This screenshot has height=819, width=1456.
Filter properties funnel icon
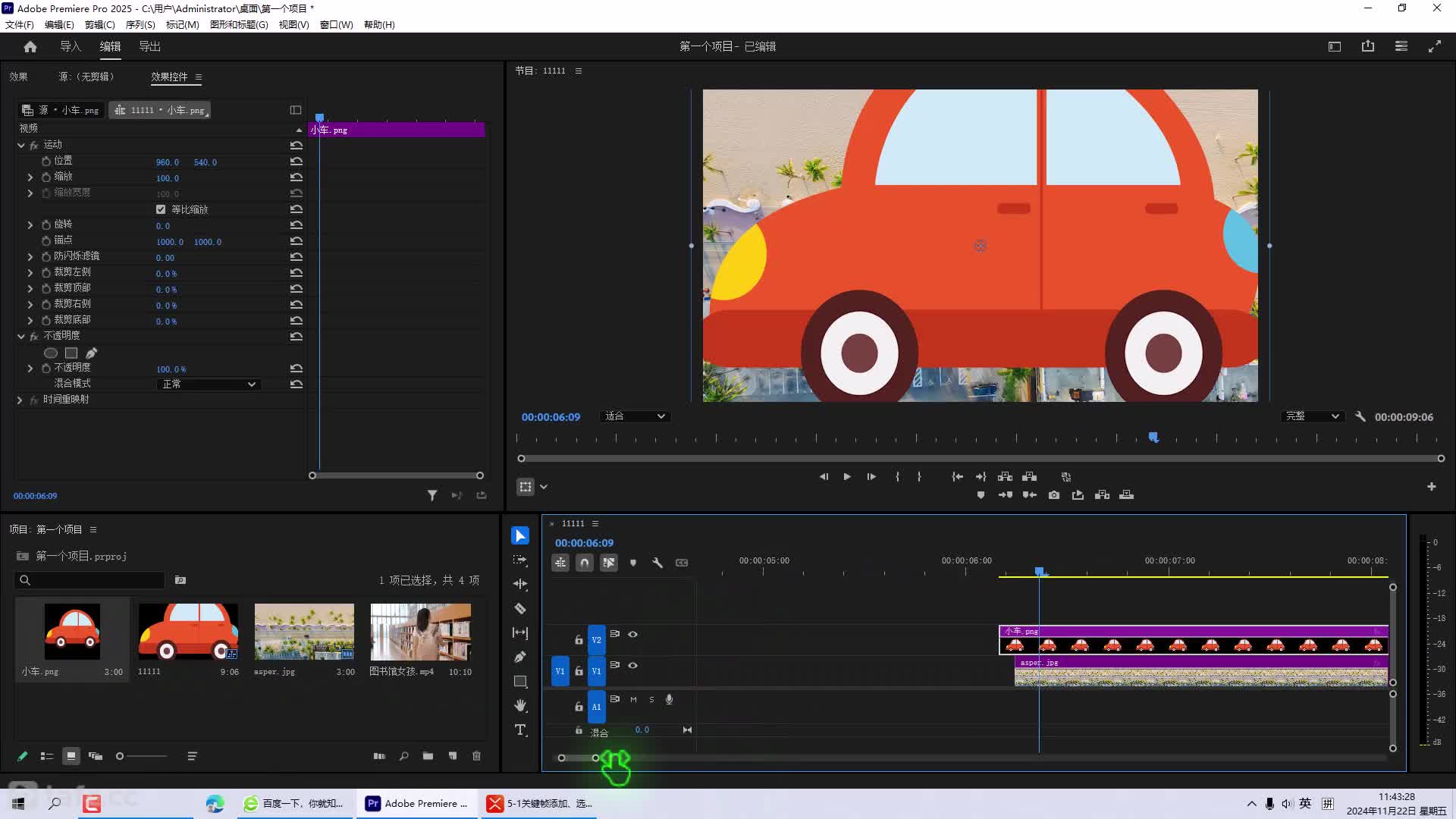pyautogui.click(x=432, y=496)
